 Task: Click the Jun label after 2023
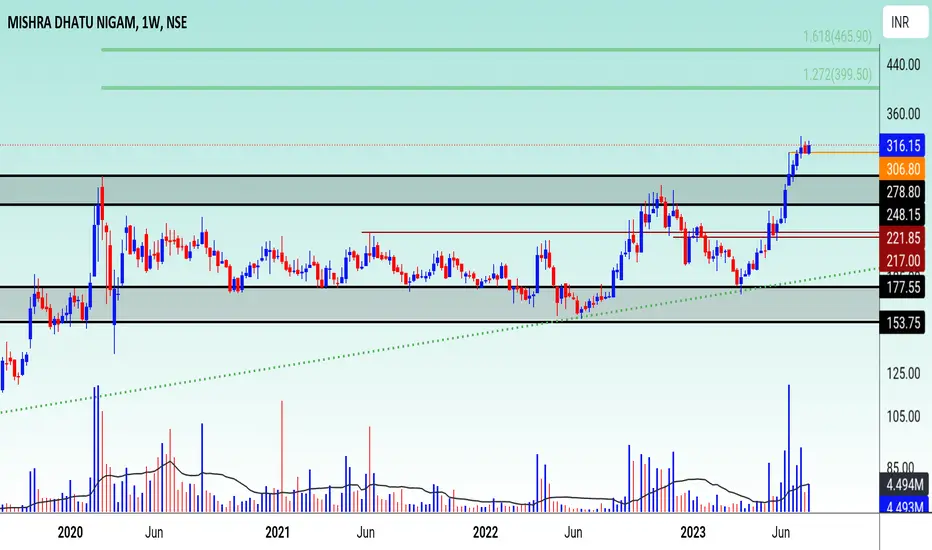(780, 532)
